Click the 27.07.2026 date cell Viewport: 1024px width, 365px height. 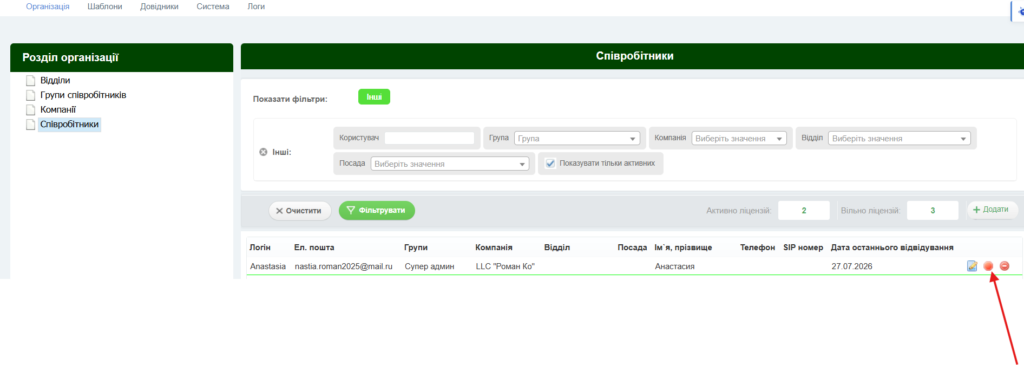(852, 266)
